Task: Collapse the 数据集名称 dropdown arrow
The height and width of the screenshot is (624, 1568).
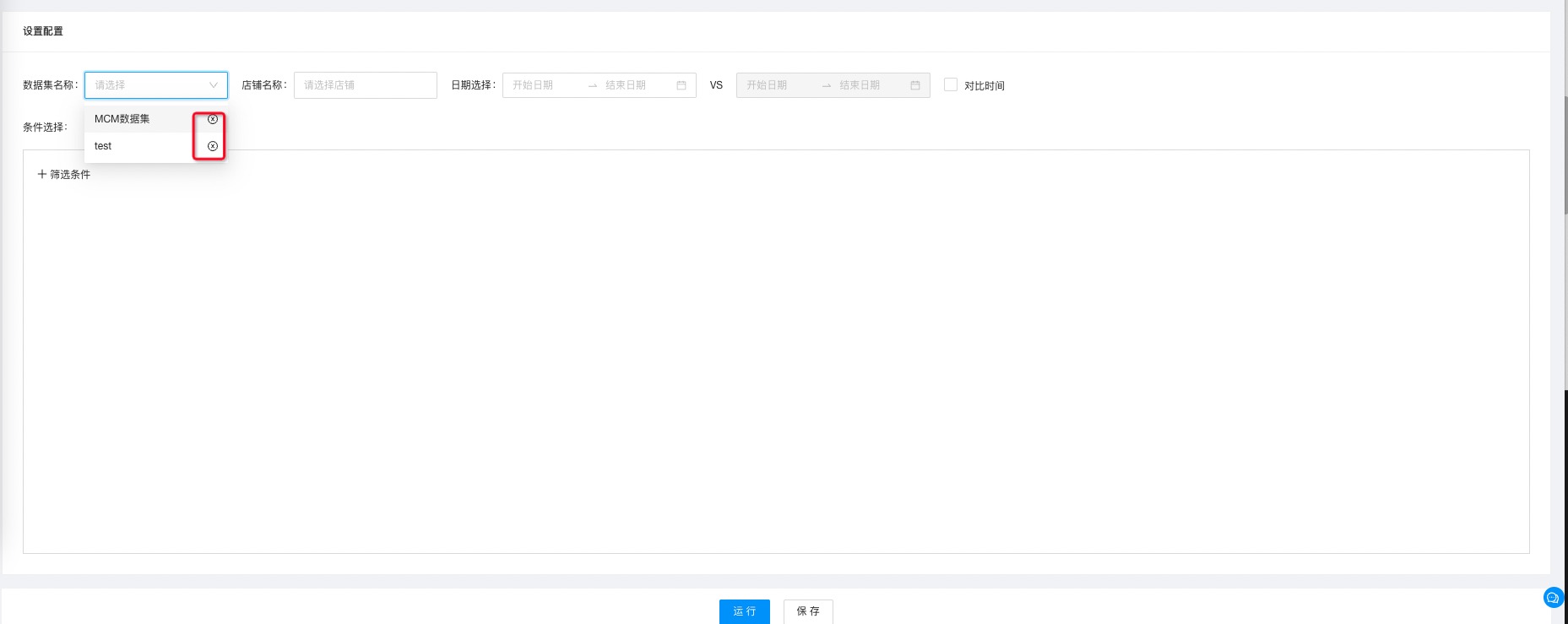Action: click(213, 85)
